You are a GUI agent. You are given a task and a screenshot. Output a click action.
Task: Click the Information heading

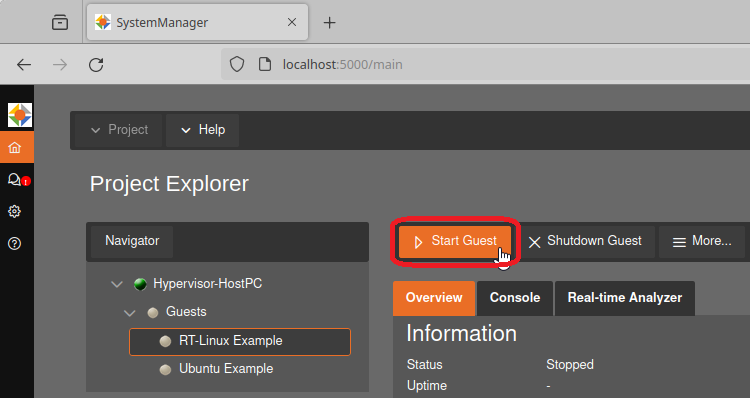461,333
